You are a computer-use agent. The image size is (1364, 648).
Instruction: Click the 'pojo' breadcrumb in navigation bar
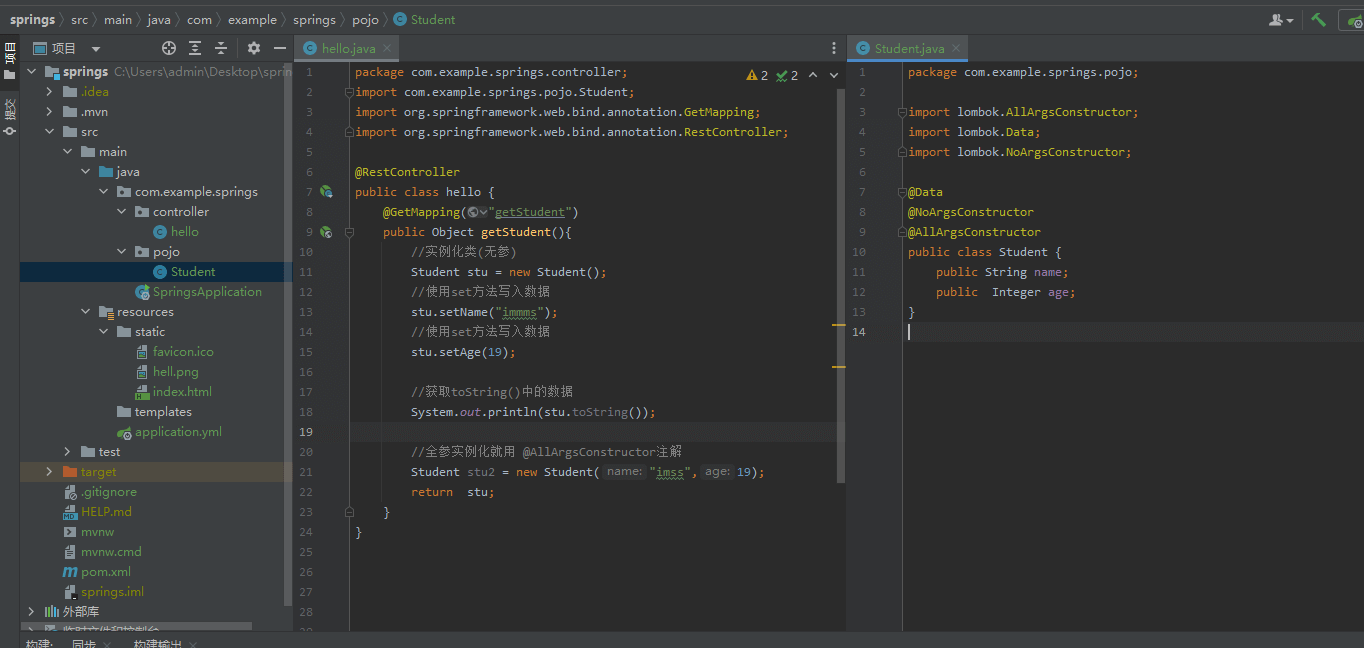coord(365,19)
